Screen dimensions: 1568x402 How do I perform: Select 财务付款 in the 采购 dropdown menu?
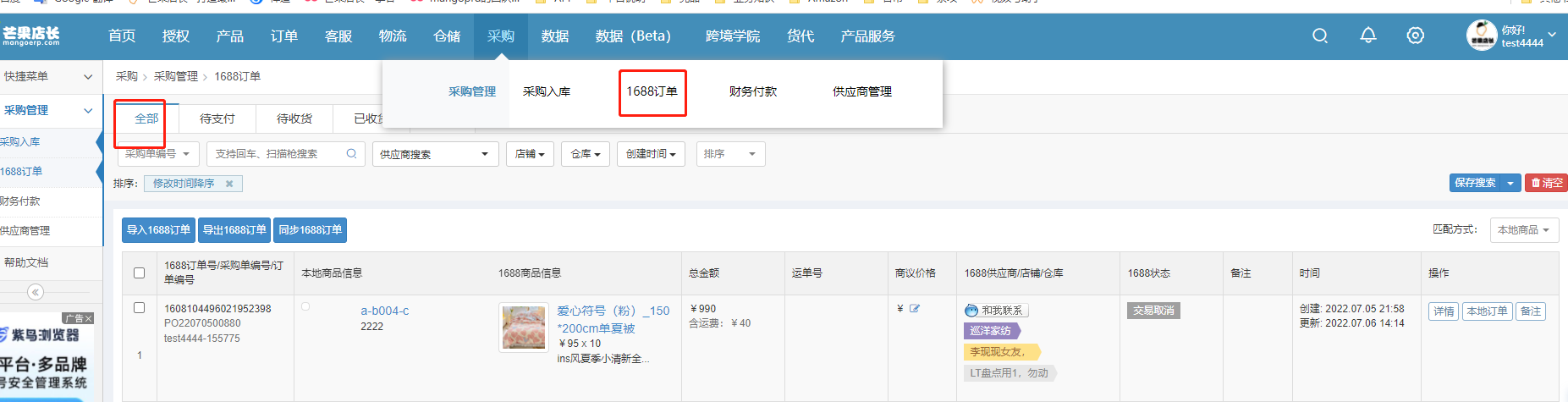753,91
